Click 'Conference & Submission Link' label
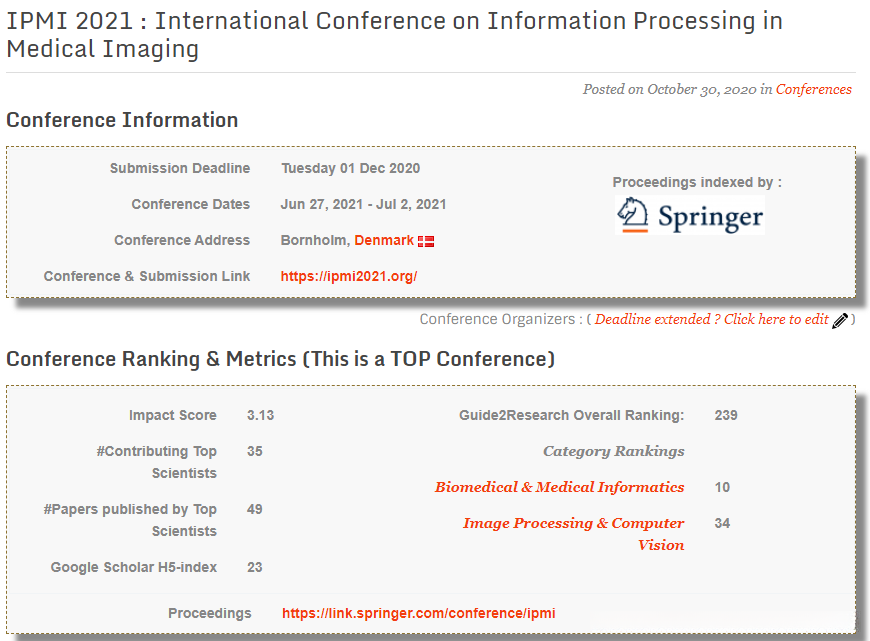The height and width of the screenshot is (641, 870). tap(147, 276)
